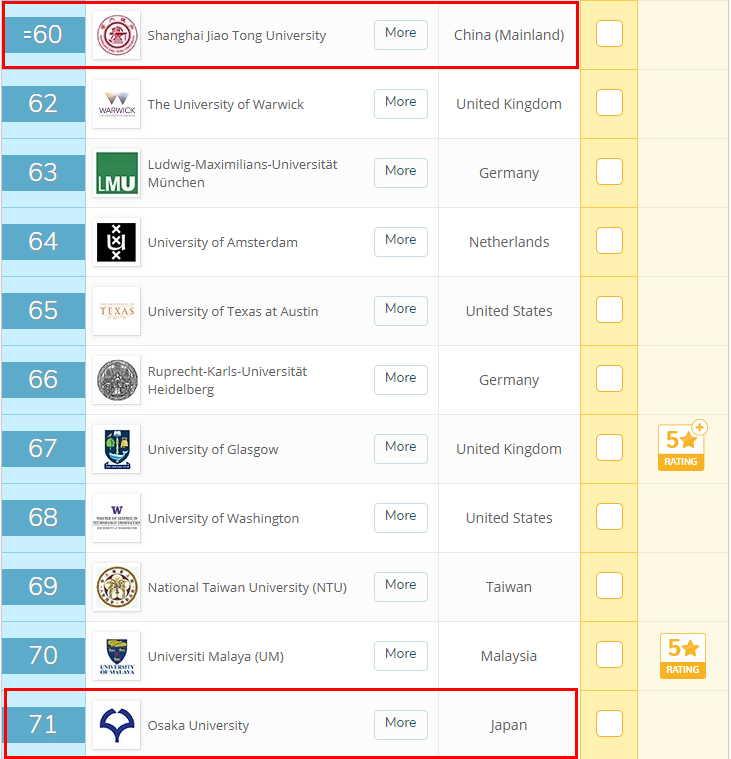Click More next to Osaka University
Image resolution: width=731 pixels, height=759 pixels.
pos(401,725)
